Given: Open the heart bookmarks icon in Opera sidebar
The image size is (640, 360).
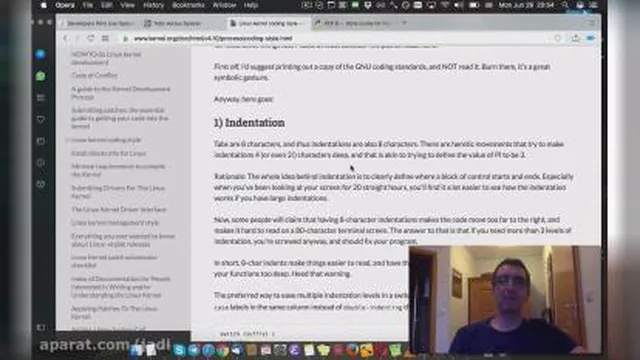Looking at the screenshot, I should point(40,120).
